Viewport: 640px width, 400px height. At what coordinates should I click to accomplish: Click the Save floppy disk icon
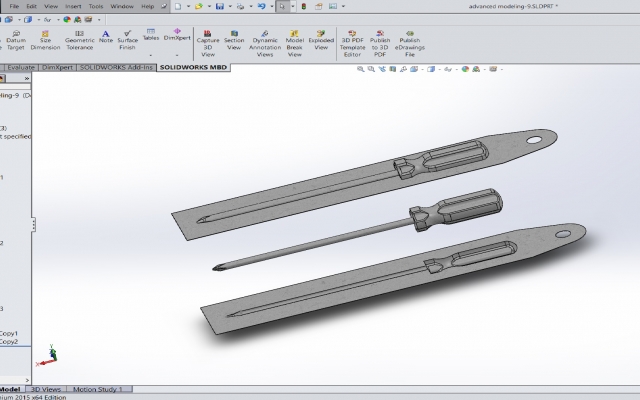(x=220, y=6)
